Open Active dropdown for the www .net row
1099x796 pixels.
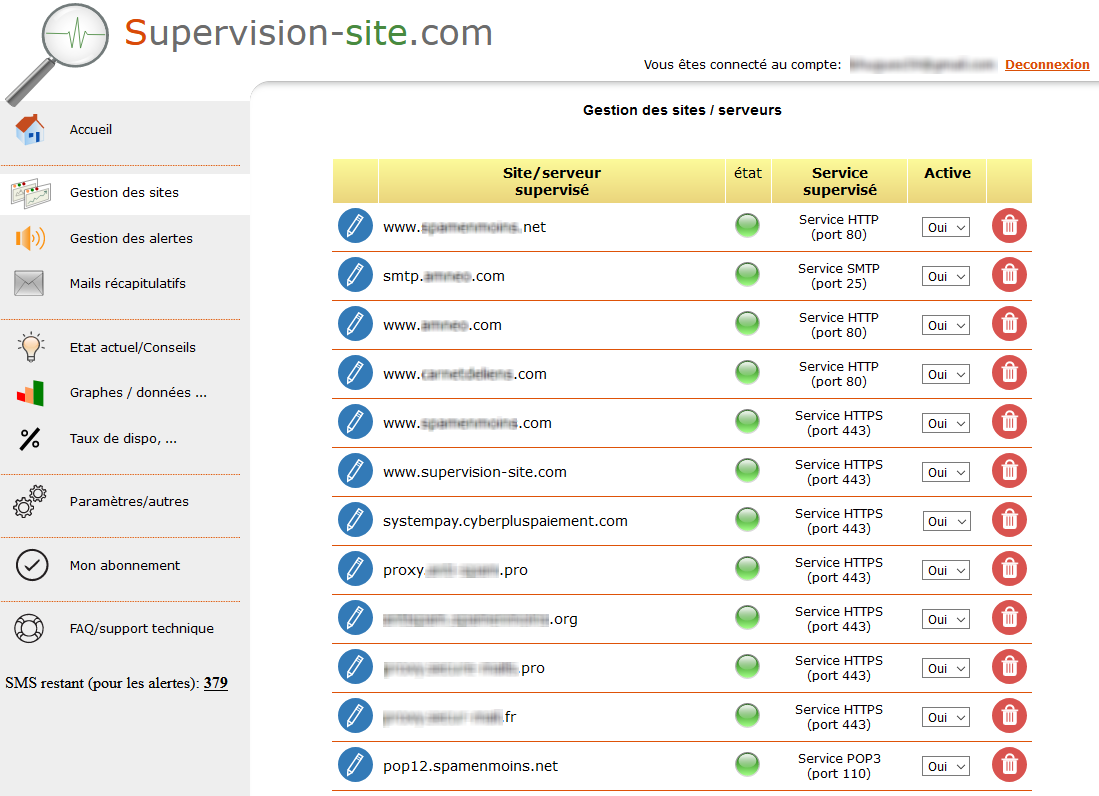click(x=946, y=227)
